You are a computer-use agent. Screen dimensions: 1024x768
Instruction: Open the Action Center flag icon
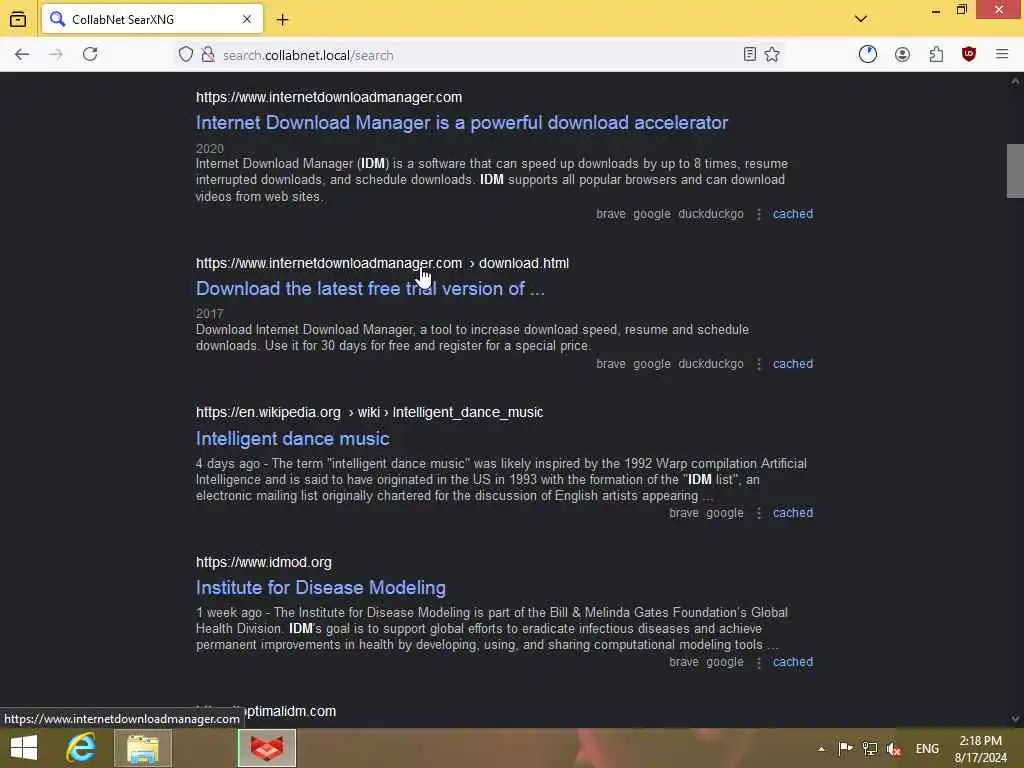tap(845, 748)
